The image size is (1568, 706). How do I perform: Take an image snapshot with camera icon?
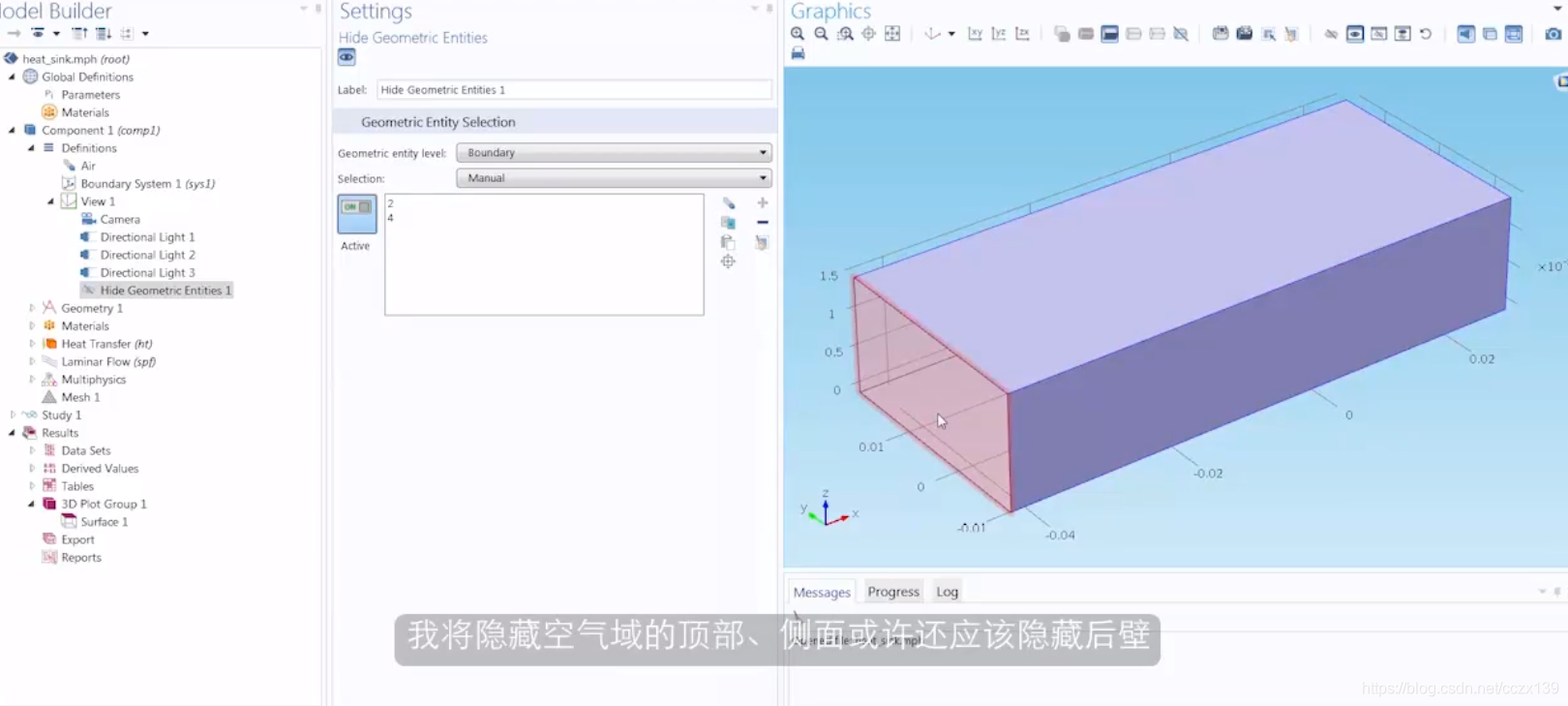(x=1553, y=34)
